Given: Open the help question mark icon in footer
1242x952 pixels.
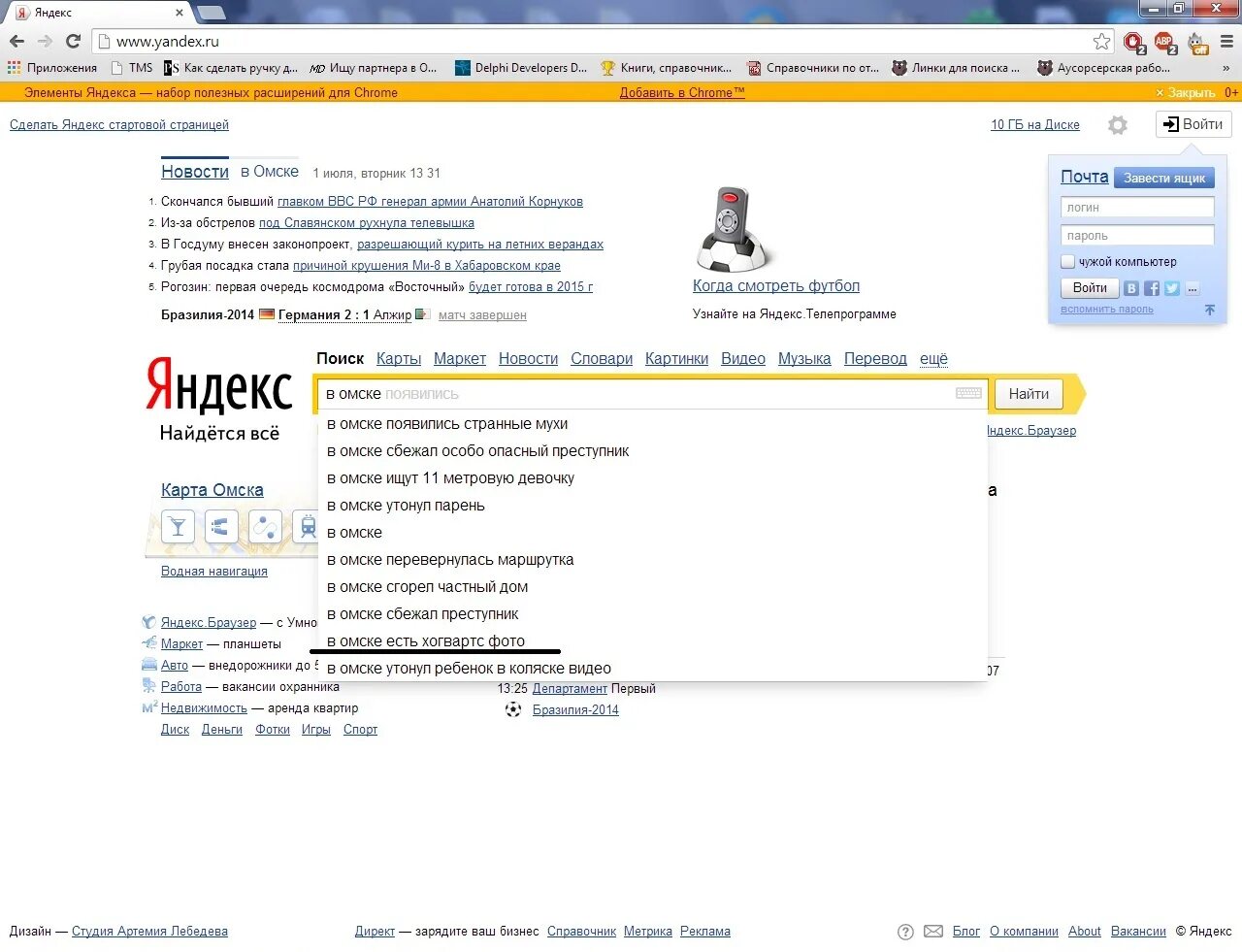Looking at the screenshot, I should [x=905, y=932].
